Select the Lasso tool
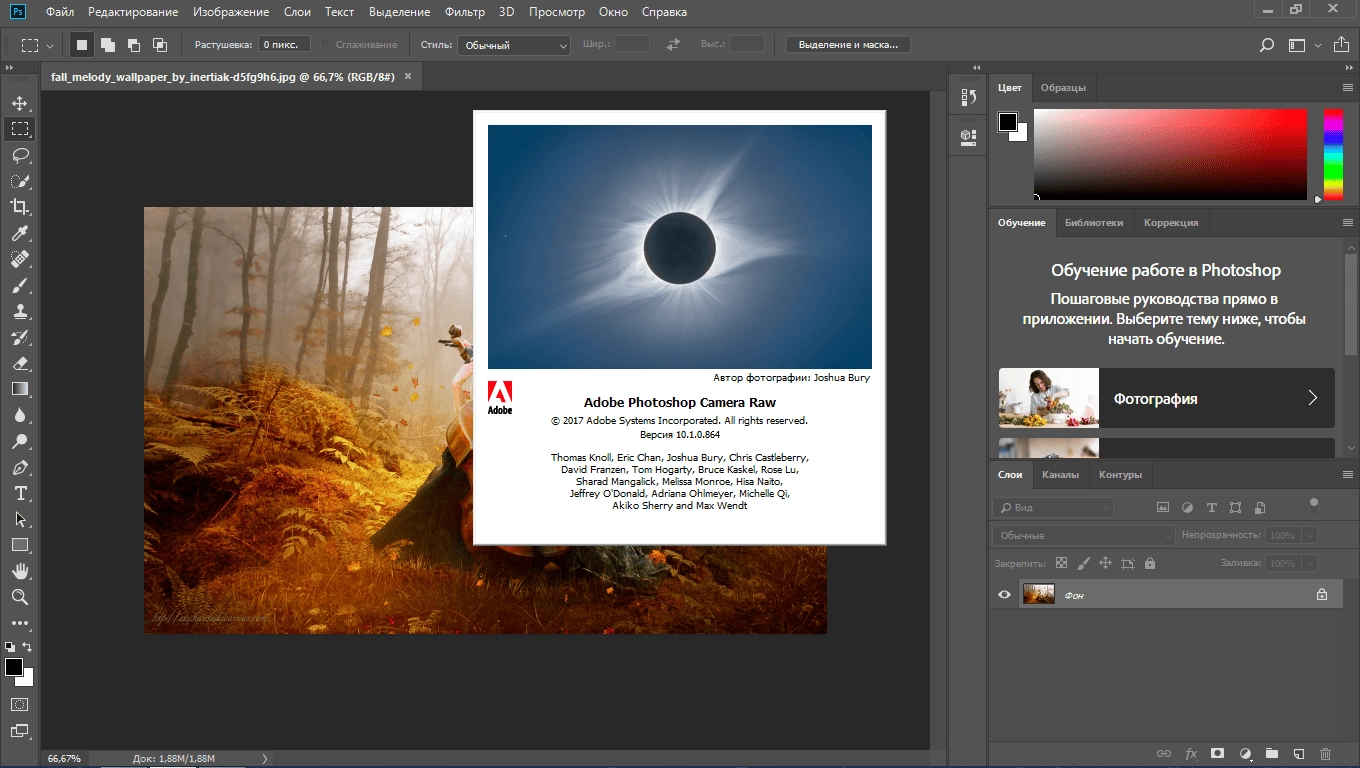Viewport: 1360px width, 768px height. (x=19, y=155)
